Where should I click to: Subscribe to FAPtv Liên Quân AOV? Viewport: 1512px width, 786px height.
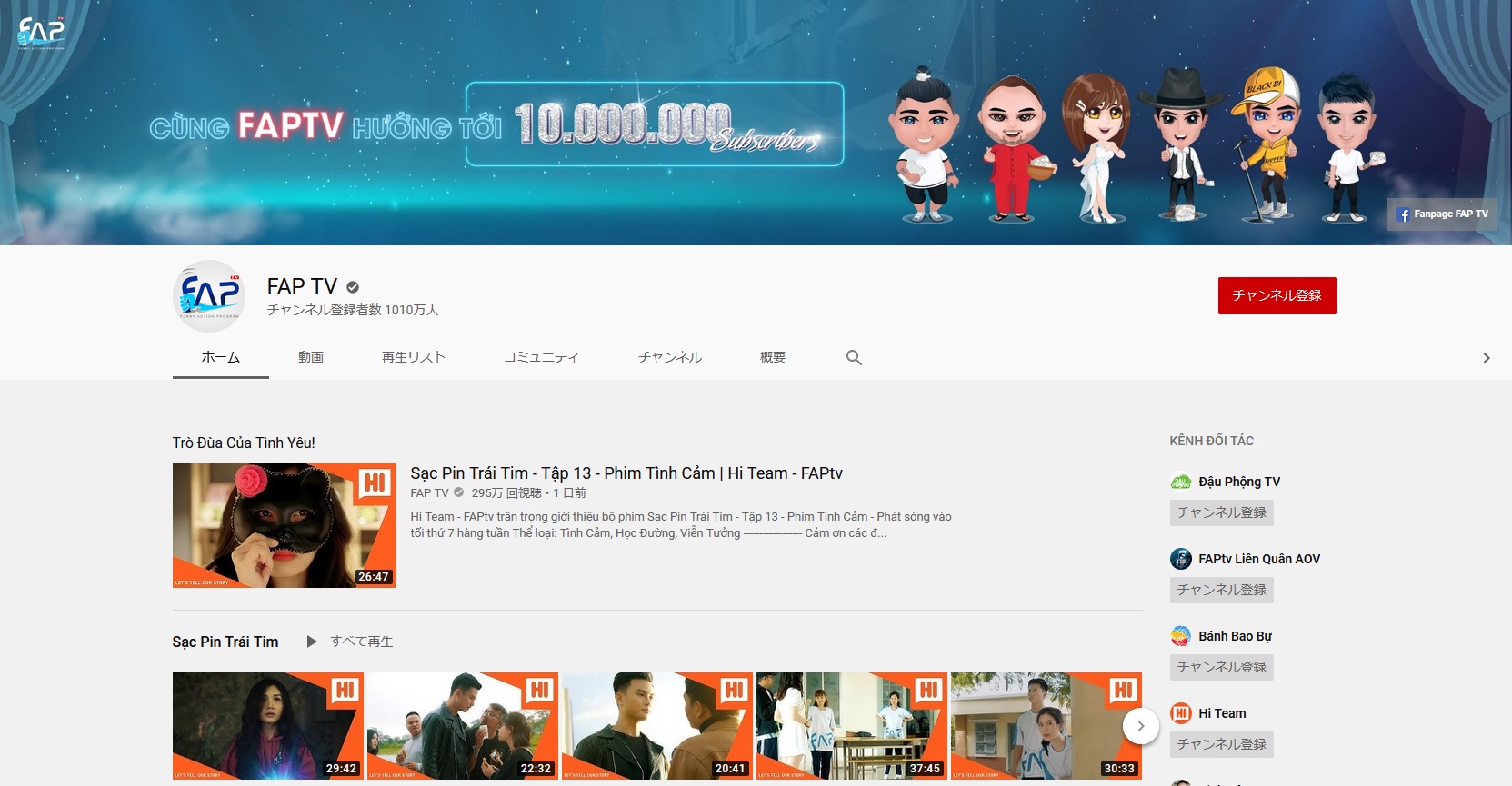1222,590
